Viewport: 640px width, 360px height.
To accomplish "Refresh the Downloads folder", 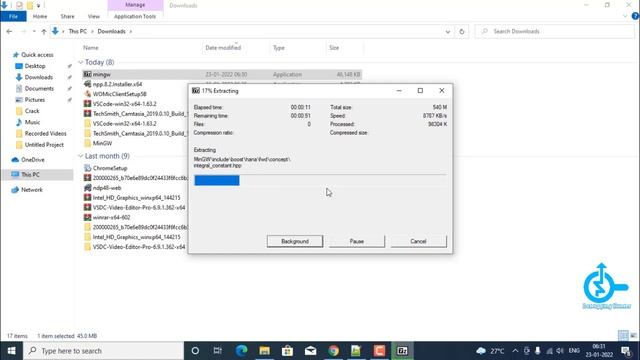I will click(462, 31).
